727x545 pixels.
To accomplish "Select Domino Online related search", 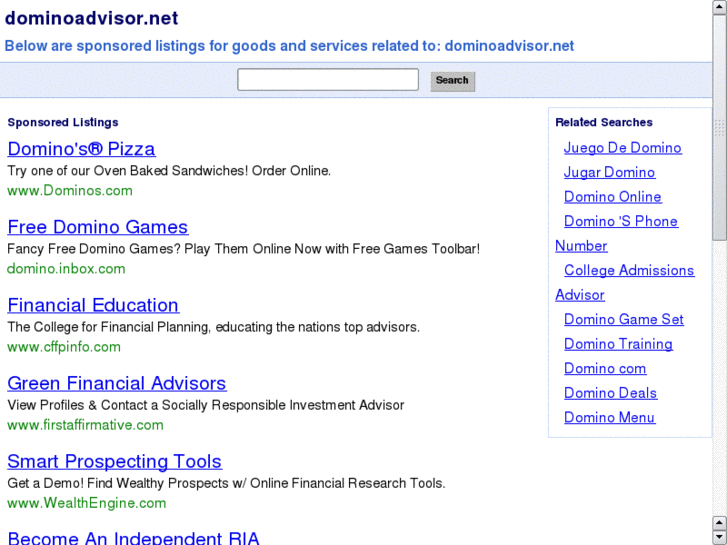I will point(612,197).
